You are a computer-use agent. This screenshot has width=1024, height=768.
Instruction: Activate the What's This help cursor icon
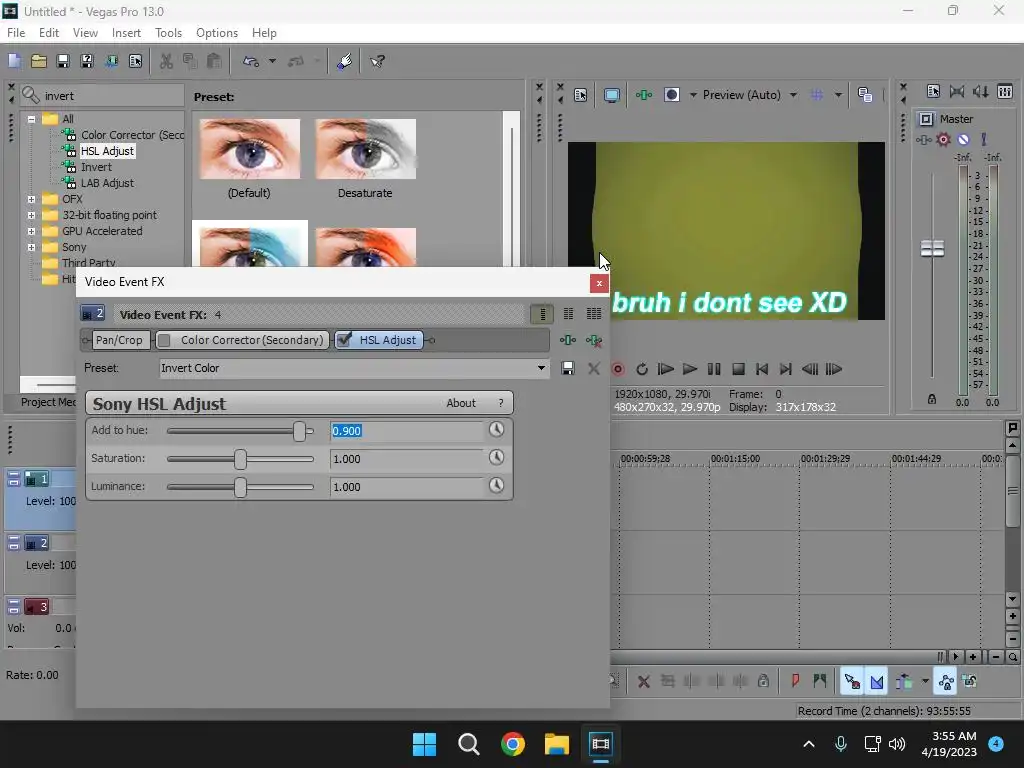click(377, 61)
